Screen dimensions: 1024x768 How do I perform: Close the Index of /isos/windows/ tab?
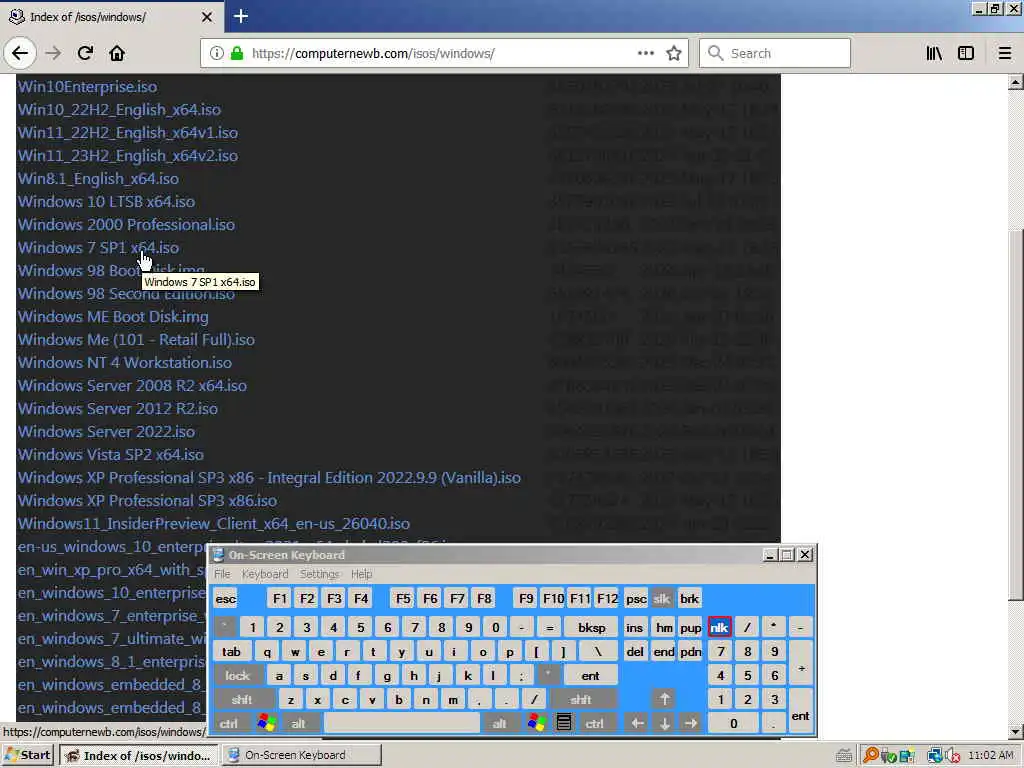click(x=207, y=17)
